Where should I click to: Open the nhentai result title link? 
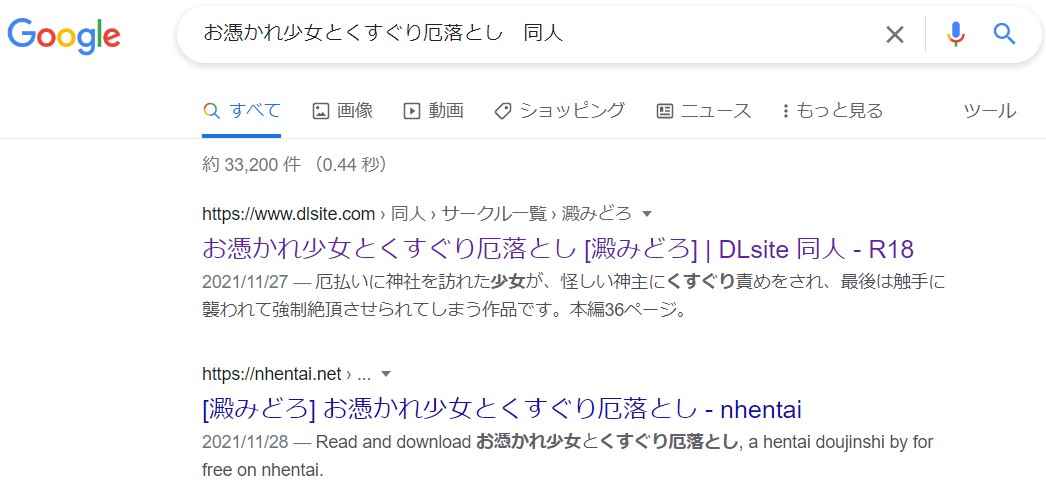pyautogui.click(x=502, y=409)
